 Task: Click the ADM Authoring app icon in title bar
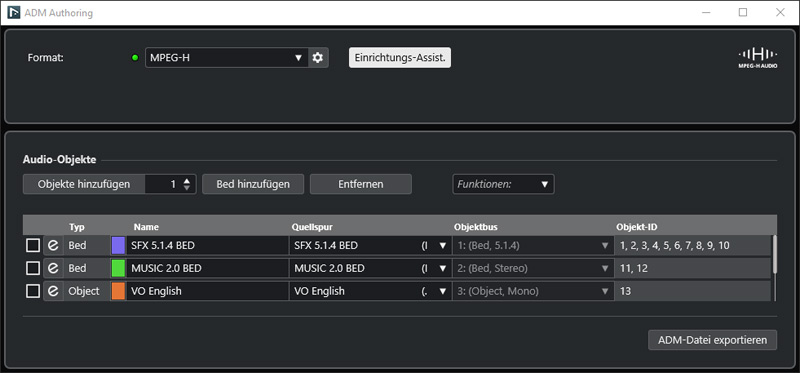pyautogui.click(x=14, y=12)
